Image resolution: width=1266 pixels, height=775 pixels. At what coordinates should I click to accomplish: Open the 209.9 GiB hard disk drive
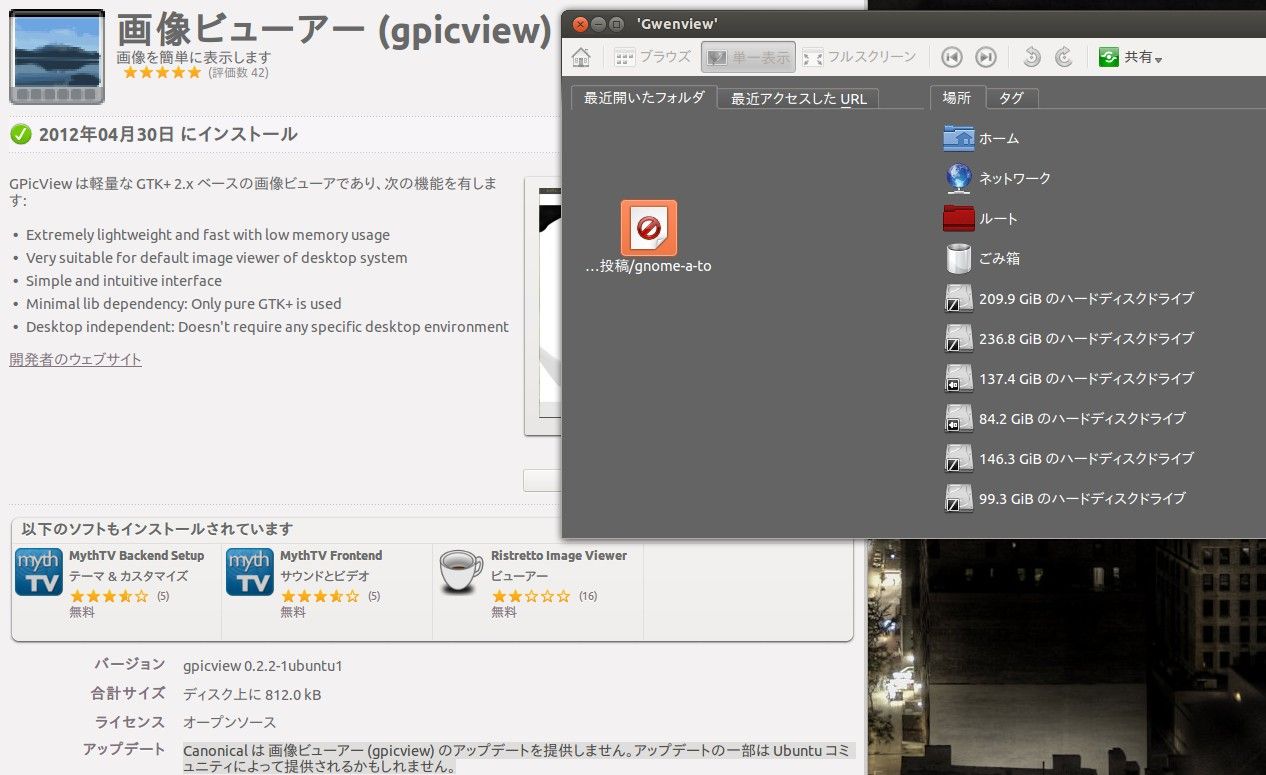pos(1069,298)
